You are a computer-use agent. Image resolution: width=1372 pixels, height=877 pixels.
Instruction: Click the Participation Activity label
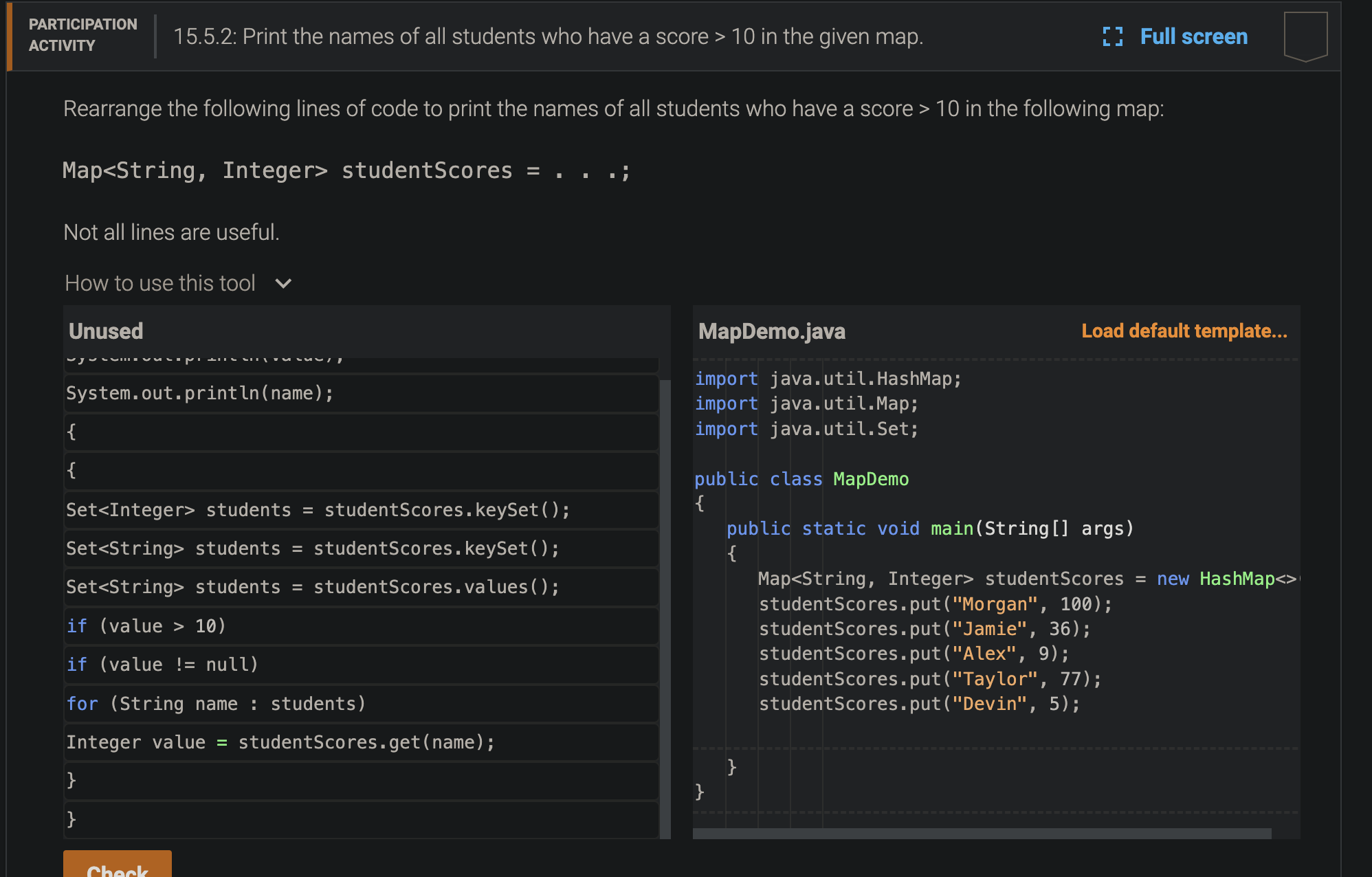tap(82, 35)
